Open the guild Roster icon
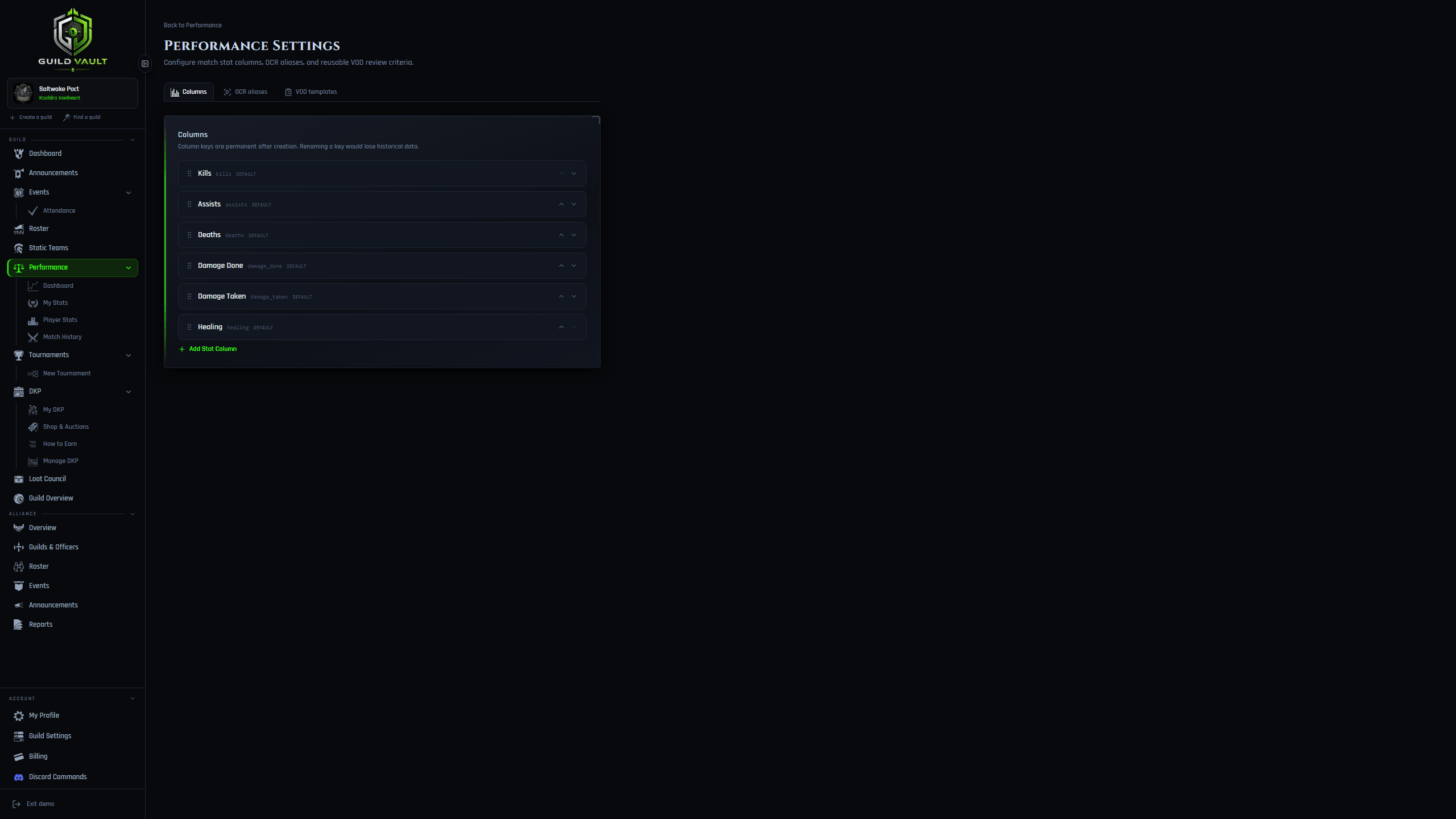 19,229
